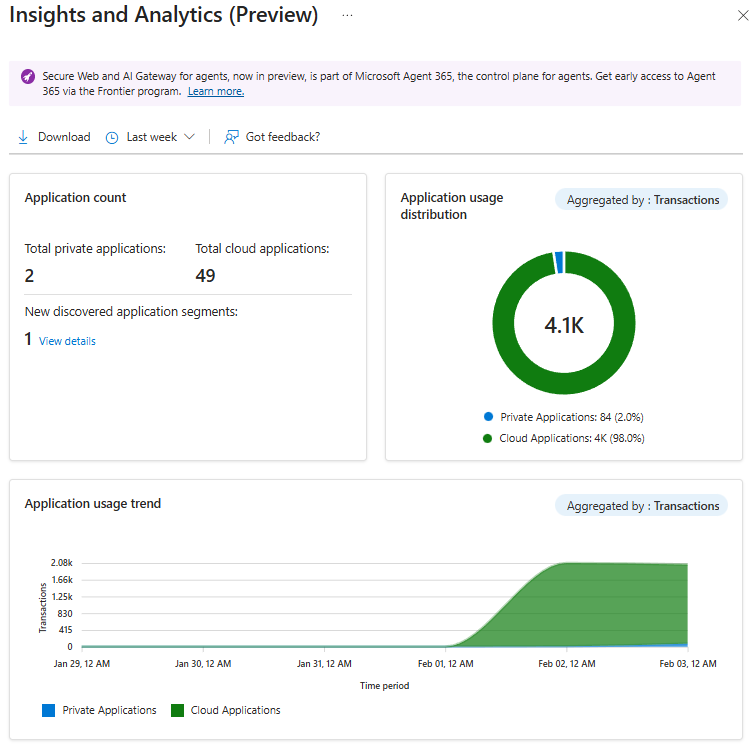Image resolution: width=753 pixels, height=751 pixels.
Task: Open Aggregated by selector on usage trend
Action: coord(641,506)
